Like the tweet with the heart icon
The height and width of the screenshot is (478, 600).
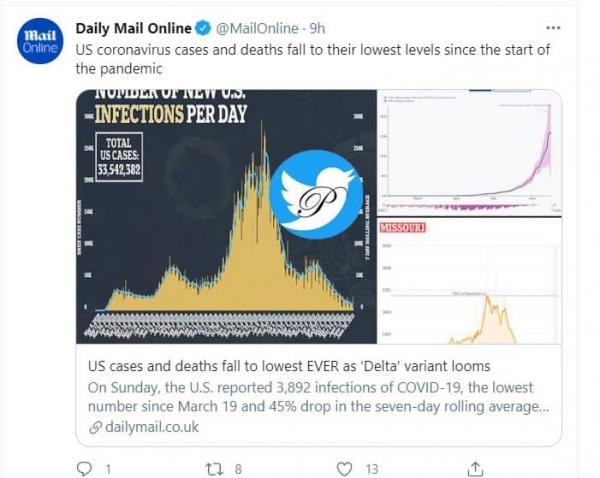(x=345, y=467)
